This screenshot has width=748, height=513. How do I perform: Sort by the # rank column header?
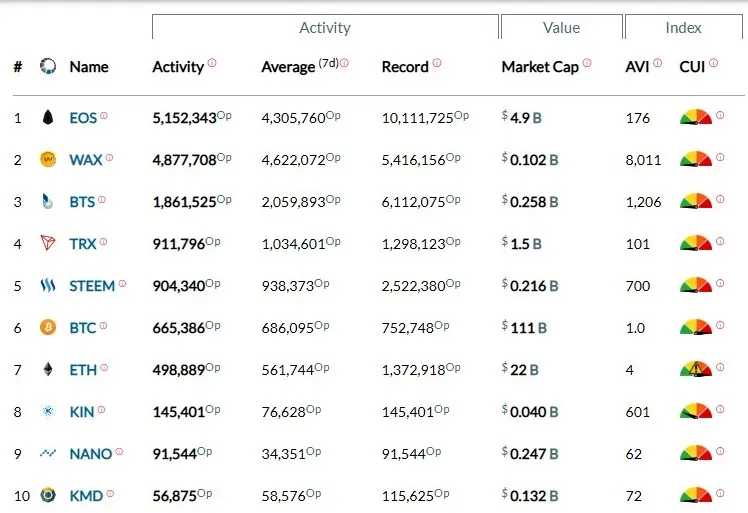(x=18, y=67)
